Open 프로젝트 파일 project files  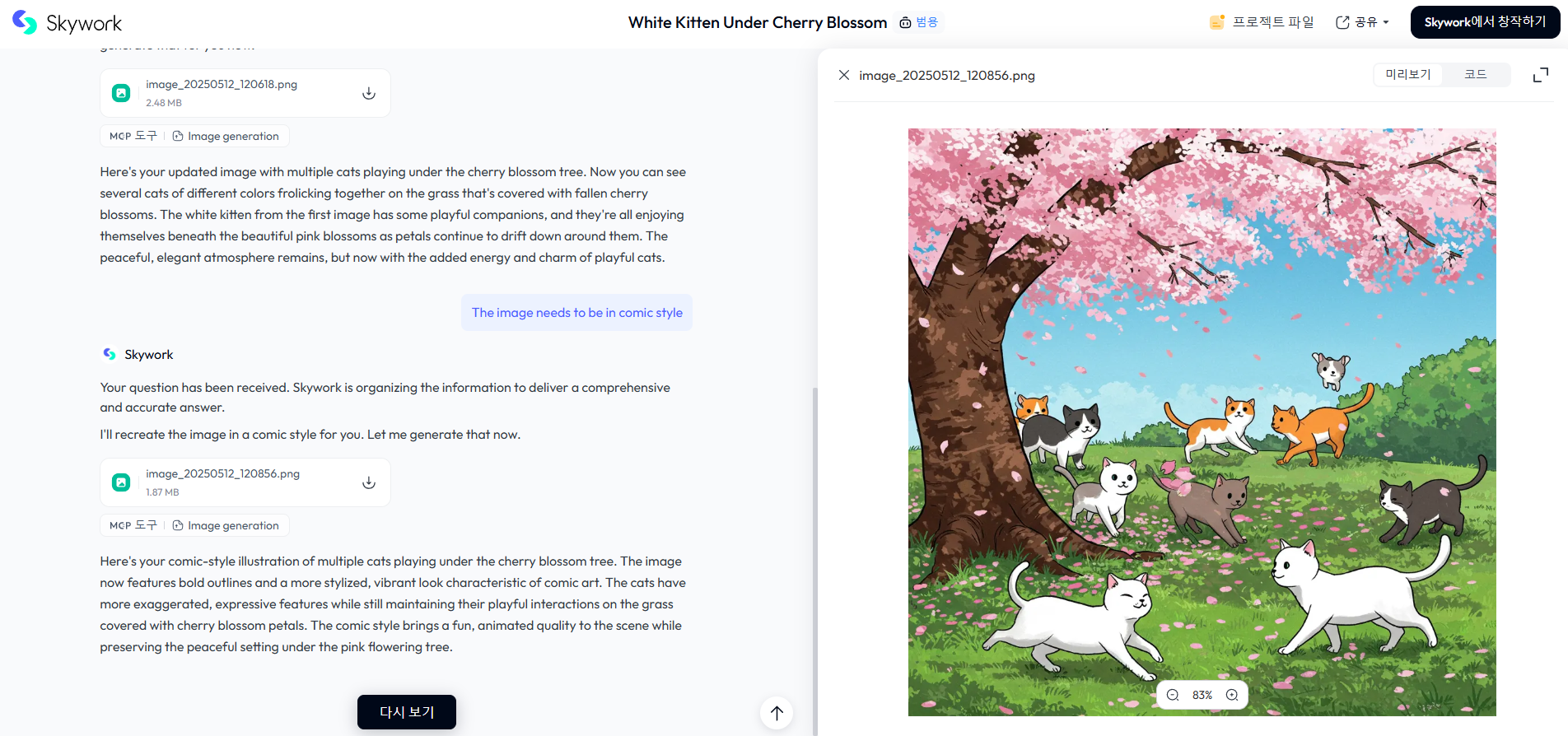point(1262,22)
